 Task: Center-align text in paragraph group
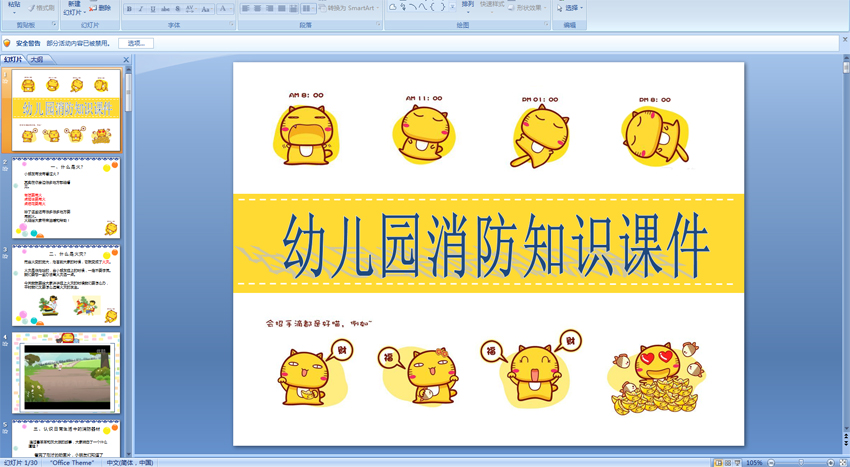click(x=257, y=9)
